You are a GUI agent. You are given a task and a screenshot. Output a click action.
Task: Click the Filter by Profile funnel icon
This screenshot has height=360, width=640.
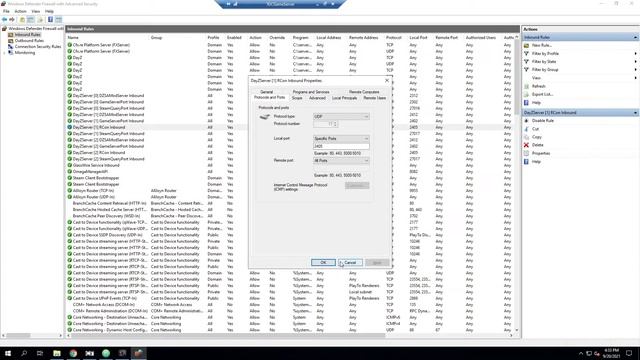click(527, 53)
